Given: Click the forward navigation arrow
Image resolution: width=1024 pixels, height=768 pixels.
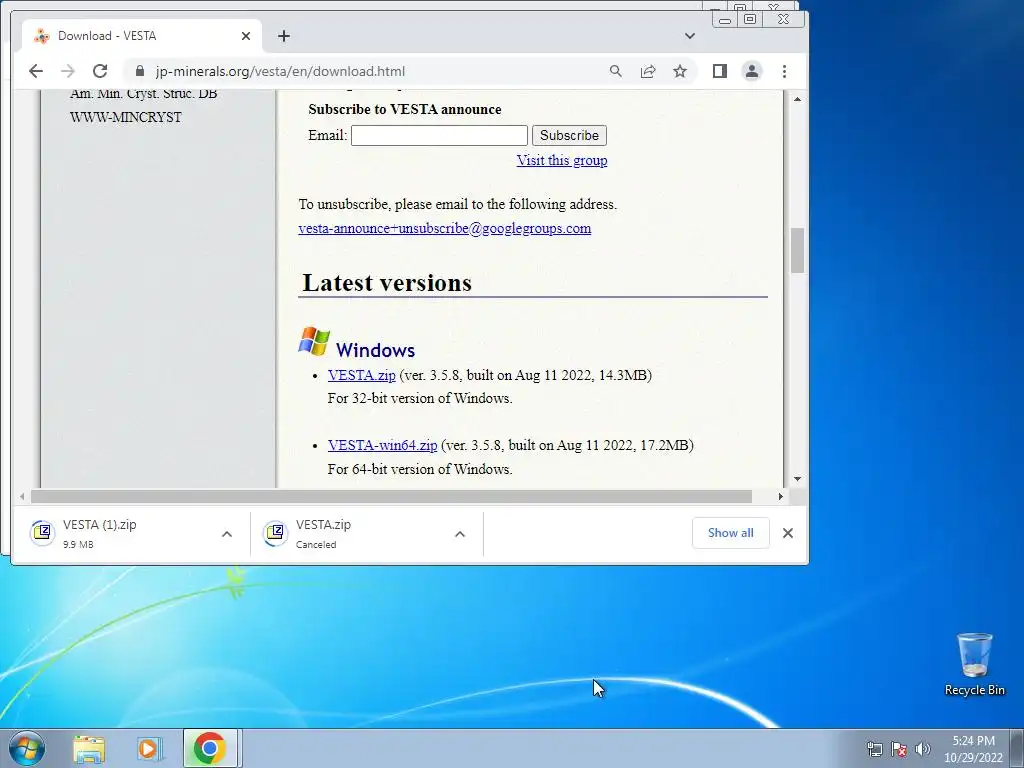Looking at the screenshot, I should [x=67, y=71].
